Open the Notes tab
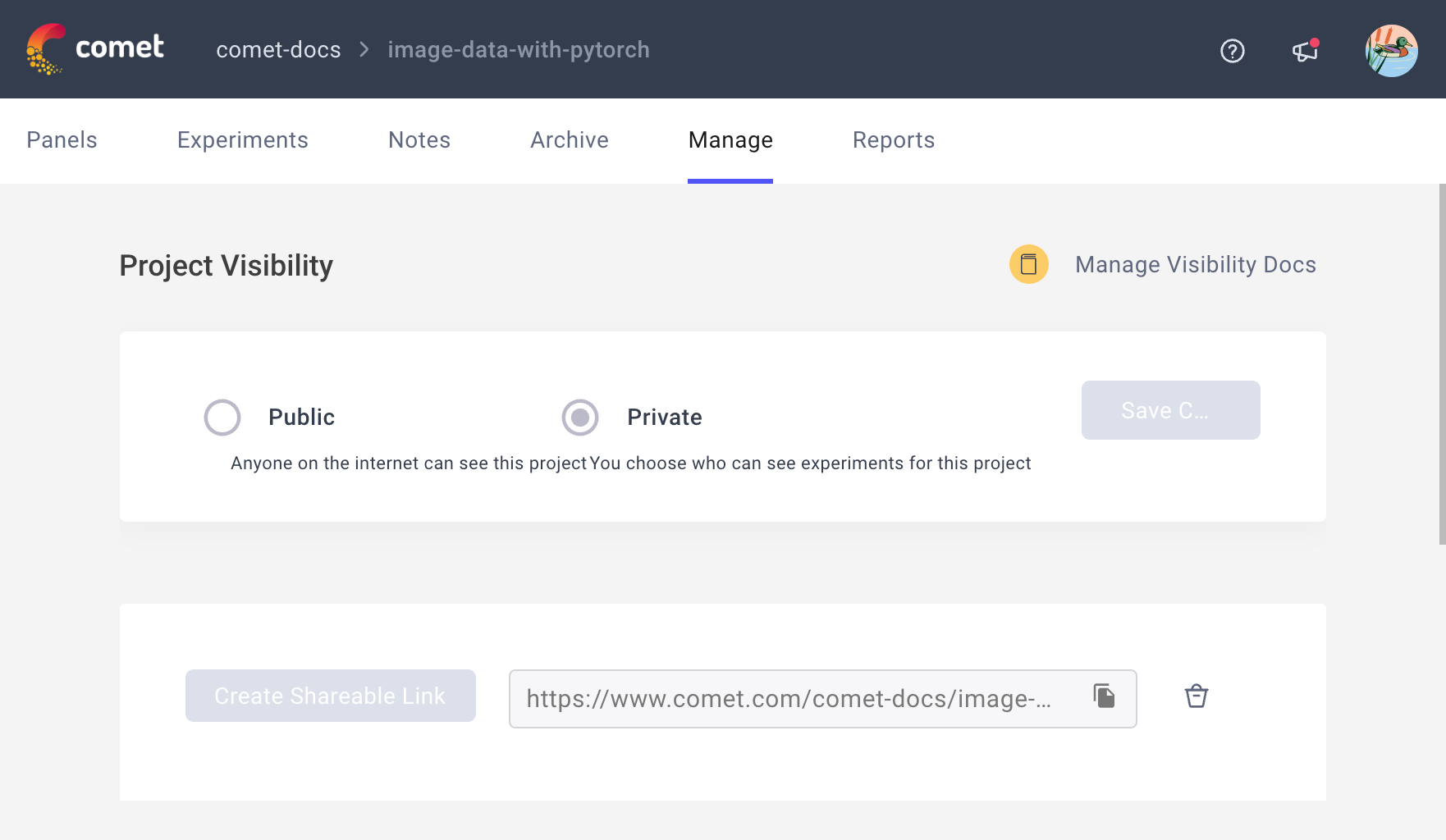Screen dimensions: 1446x840 click(419, 139)
